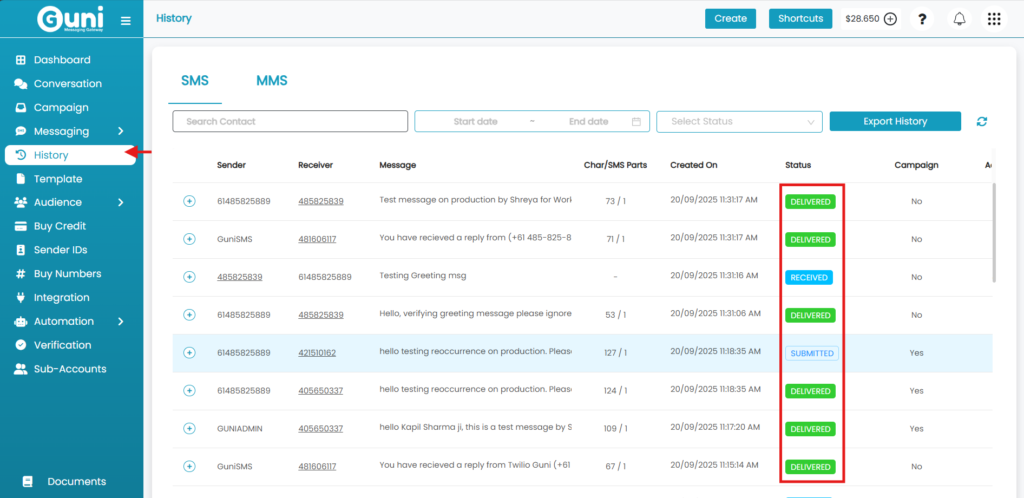1024x498 pixels.
Task: Open the apps grid icon
Action: [993, 19]
